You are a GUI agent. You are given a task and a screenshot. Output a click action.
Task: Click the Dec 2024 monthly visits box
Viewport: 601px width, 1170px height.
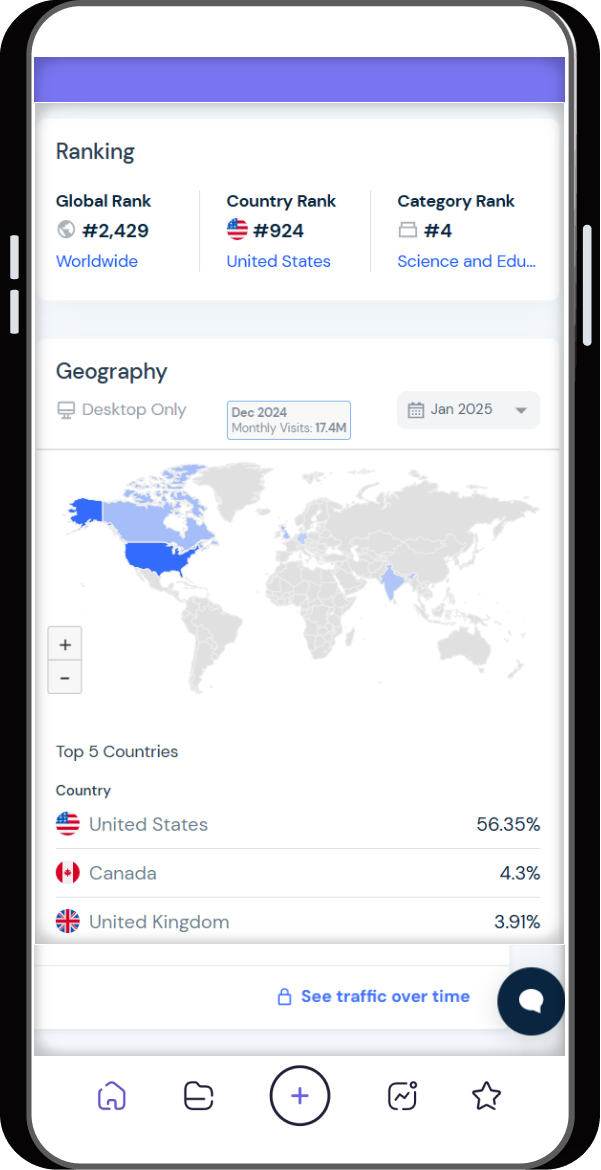pos(288,420)
